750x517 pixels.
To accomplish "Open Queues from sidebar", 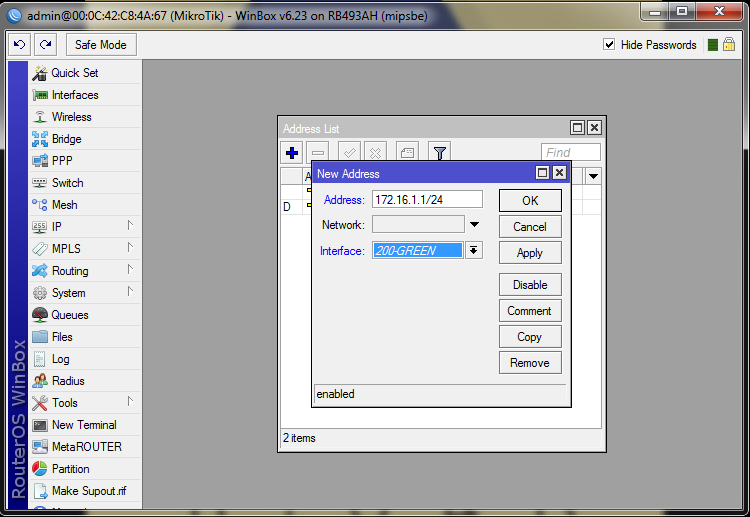I will [86, 315].
